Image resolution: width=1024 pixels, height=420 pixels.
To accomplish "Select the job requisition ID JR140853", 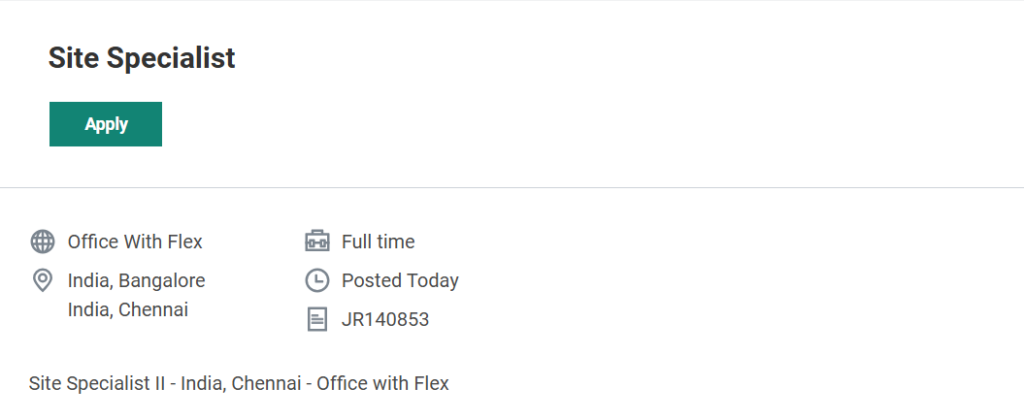I will (x=385, y=319).
